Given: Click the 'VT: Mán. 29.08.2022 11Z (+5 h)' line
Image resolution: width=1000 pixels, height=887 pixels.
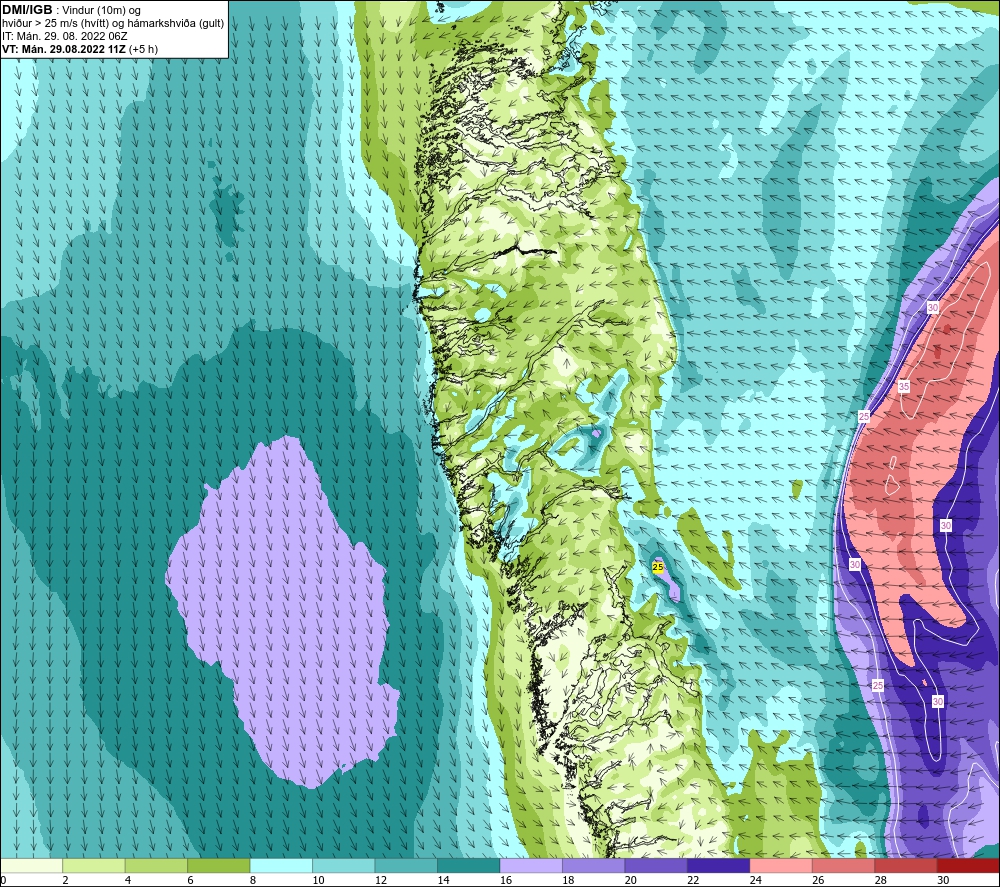Looking at the screenshot, I should (80, 49).
